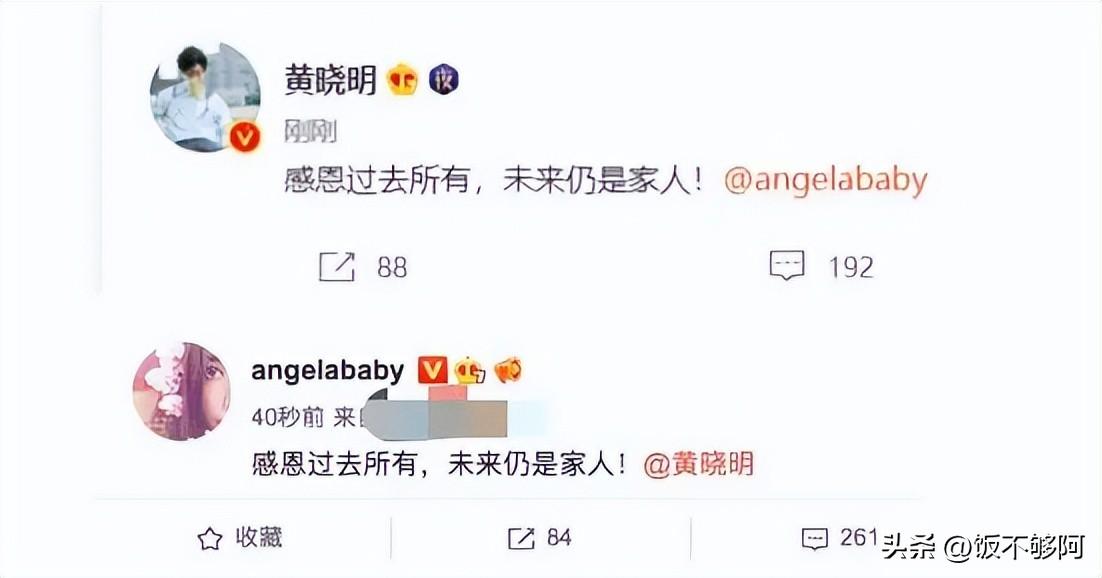
Task: Follow the @angelababy mention link
Action: point(825,181)
